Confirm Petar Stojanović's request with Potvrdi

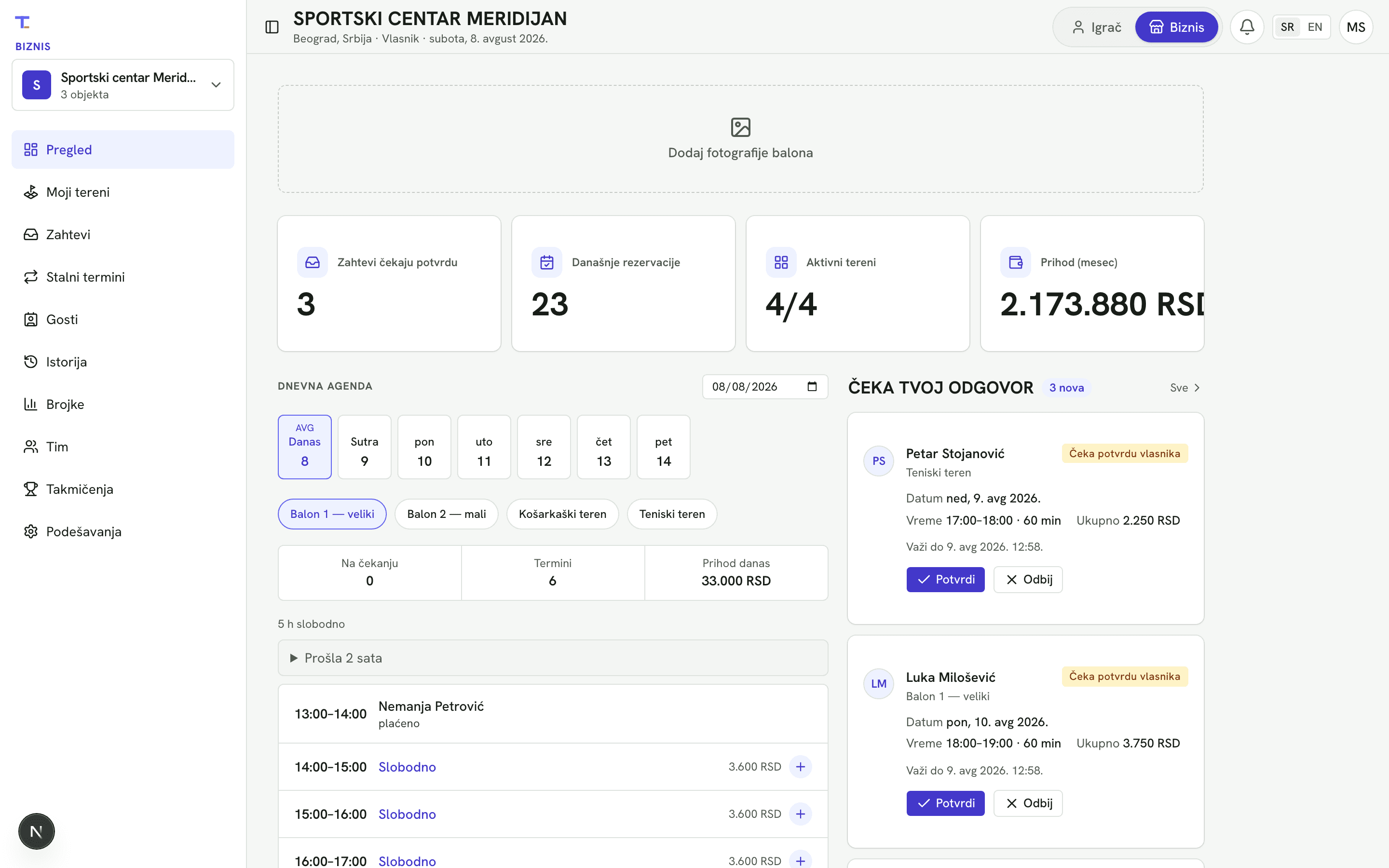945,580
